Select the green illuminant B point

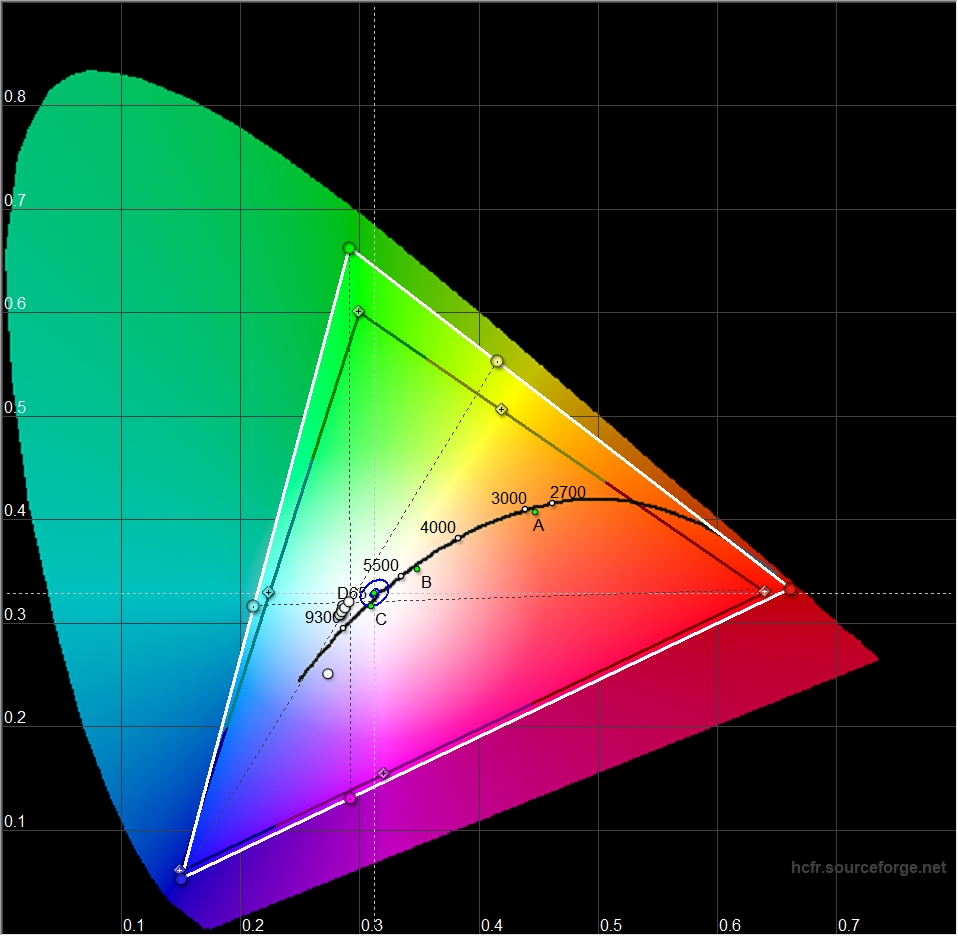[417, 569]
